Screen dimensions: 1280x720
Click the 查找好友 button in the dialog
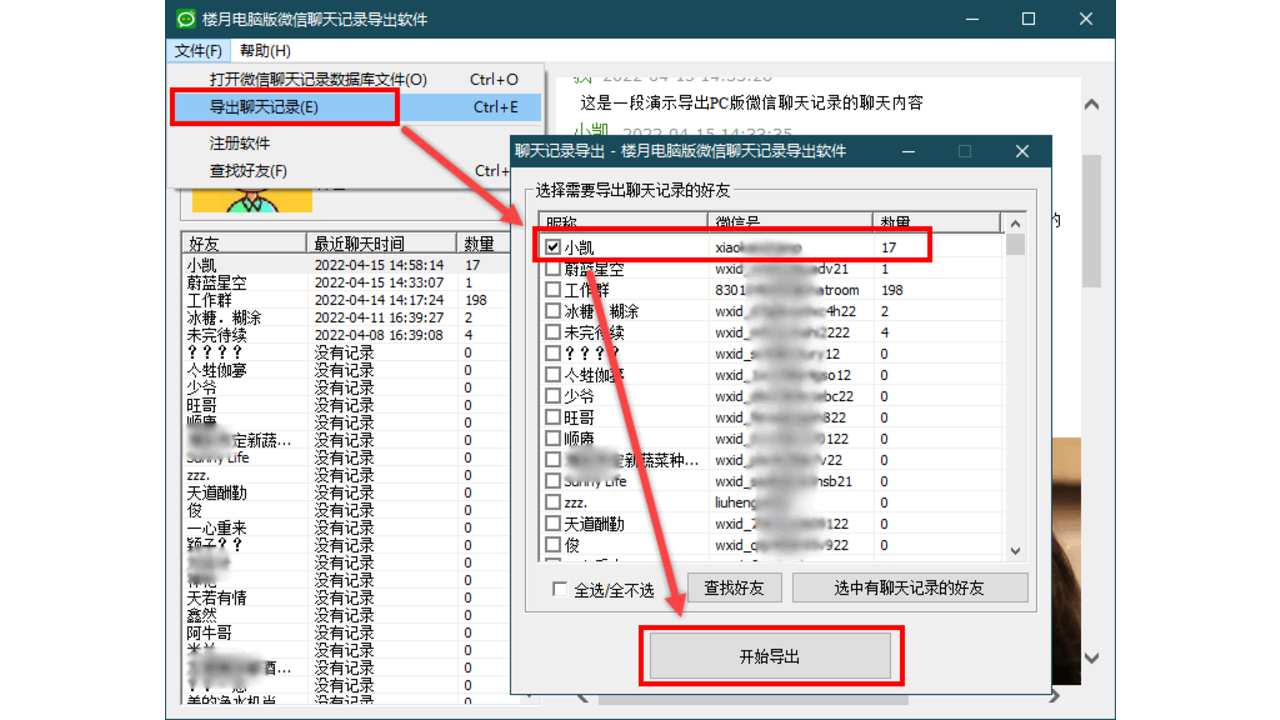click(x=734, y=588)
